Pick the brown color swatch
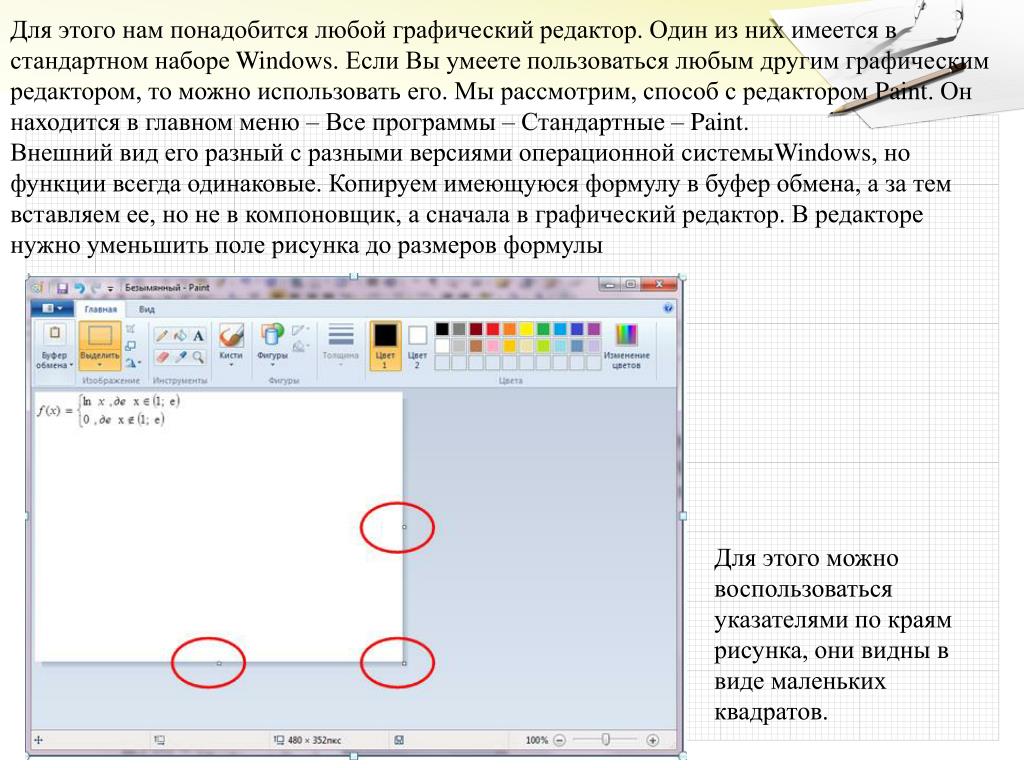This screenshot has width=1024, height=768. pyautogui.click(x=476, y=345)
